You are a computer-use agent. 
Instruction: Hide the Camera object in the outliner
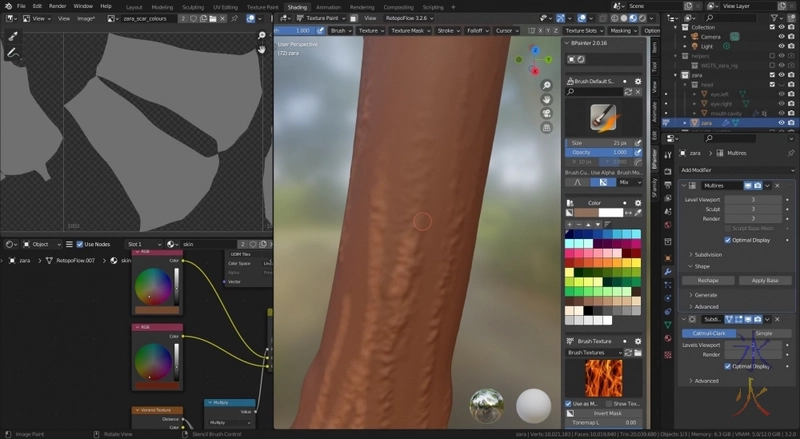point(782,36)
